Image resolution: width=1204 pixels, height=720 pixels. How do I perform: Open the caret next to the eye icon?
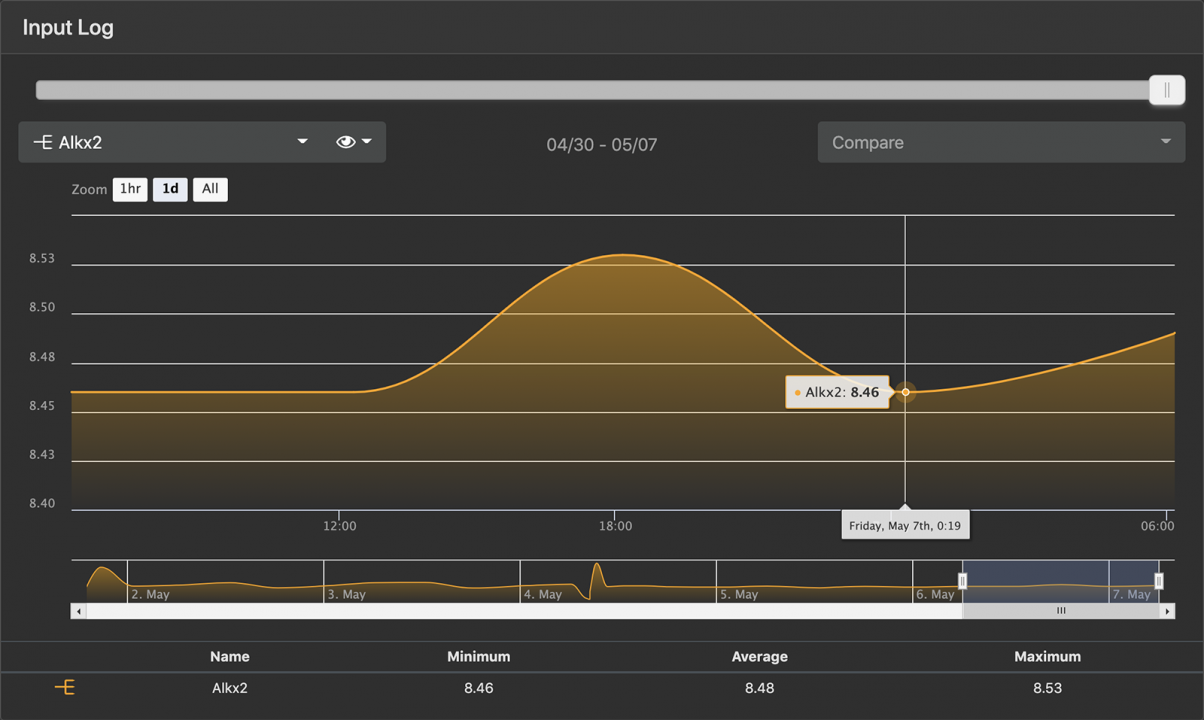(x=367, y=142)
